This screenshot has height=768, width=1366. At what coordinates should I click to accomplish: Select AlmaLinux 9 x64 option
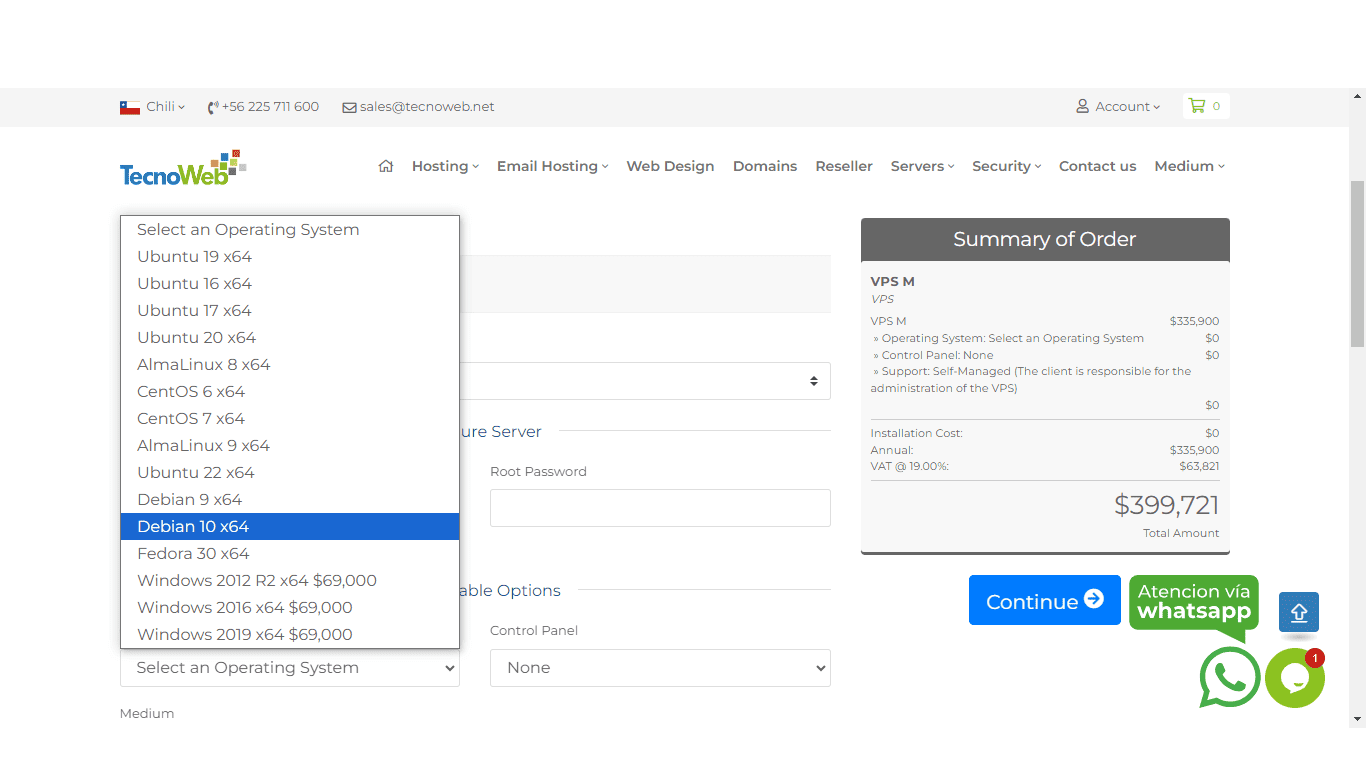point(290,446)
